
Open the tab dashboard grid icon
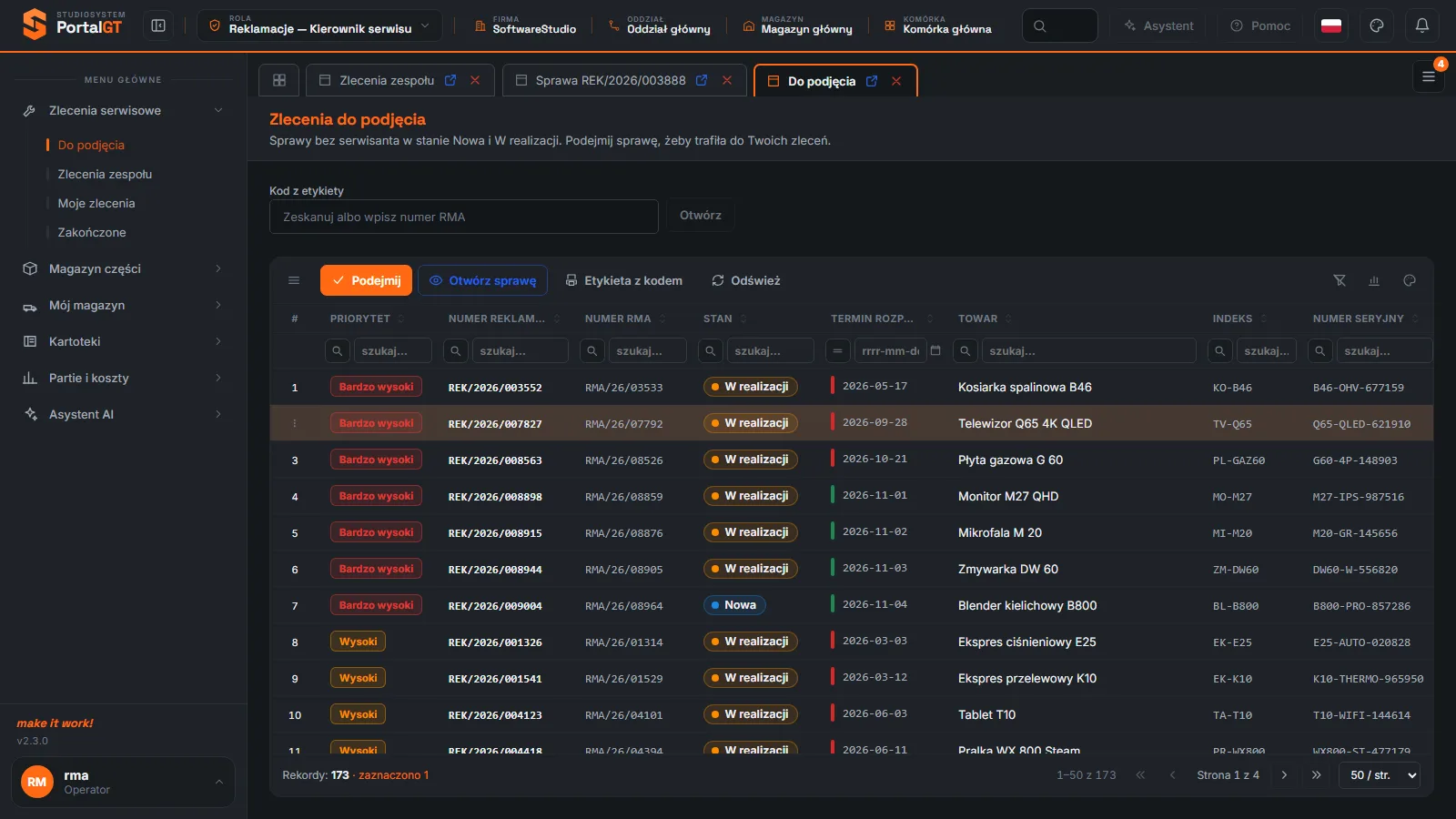coord(279,80)
